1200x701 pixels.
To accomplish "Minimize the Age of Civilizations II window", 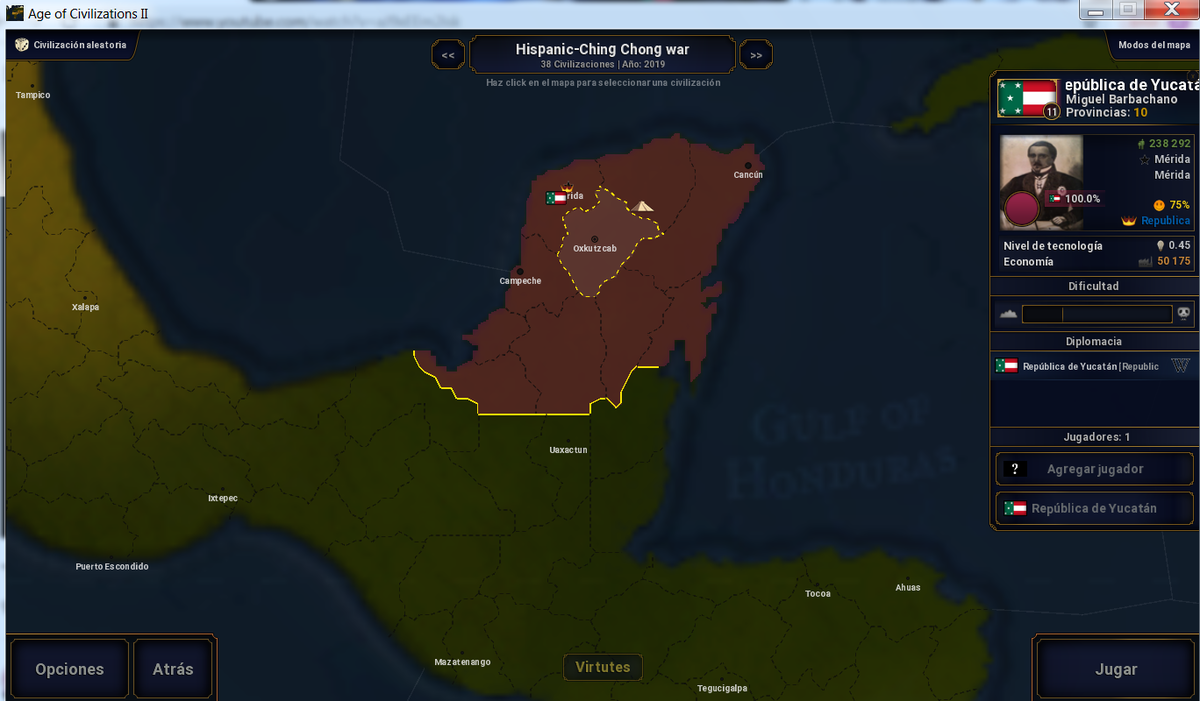I will (1098, 9).
